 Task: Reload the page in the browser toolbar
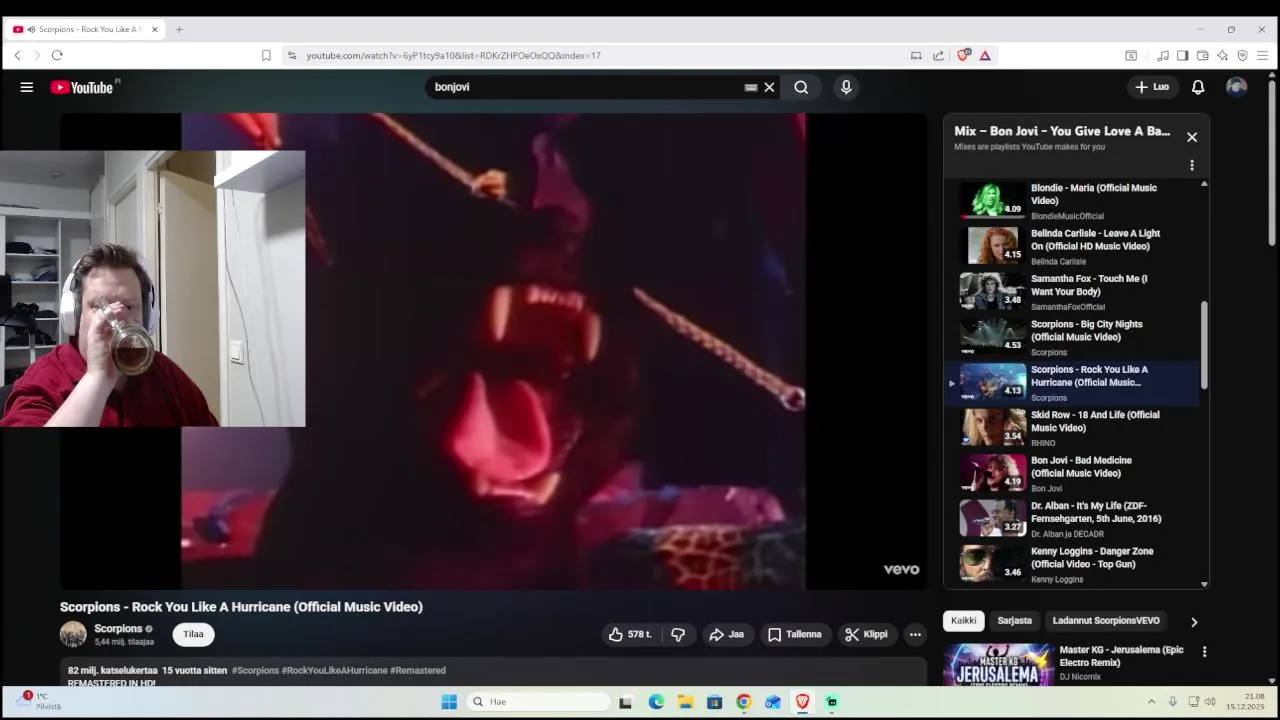click(57, 55)
